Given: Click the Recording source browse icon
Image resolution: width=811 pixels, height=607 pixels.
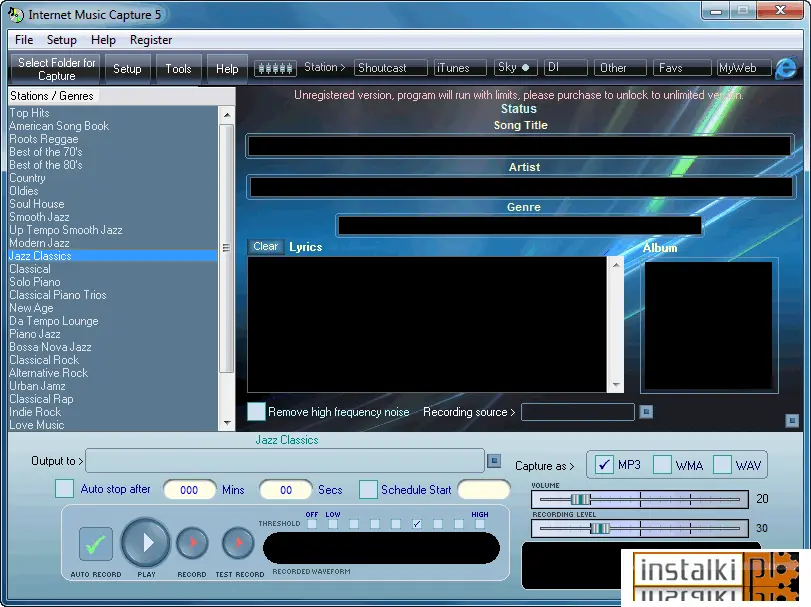Looking at the screenshot, I should [x=646, y=412].
